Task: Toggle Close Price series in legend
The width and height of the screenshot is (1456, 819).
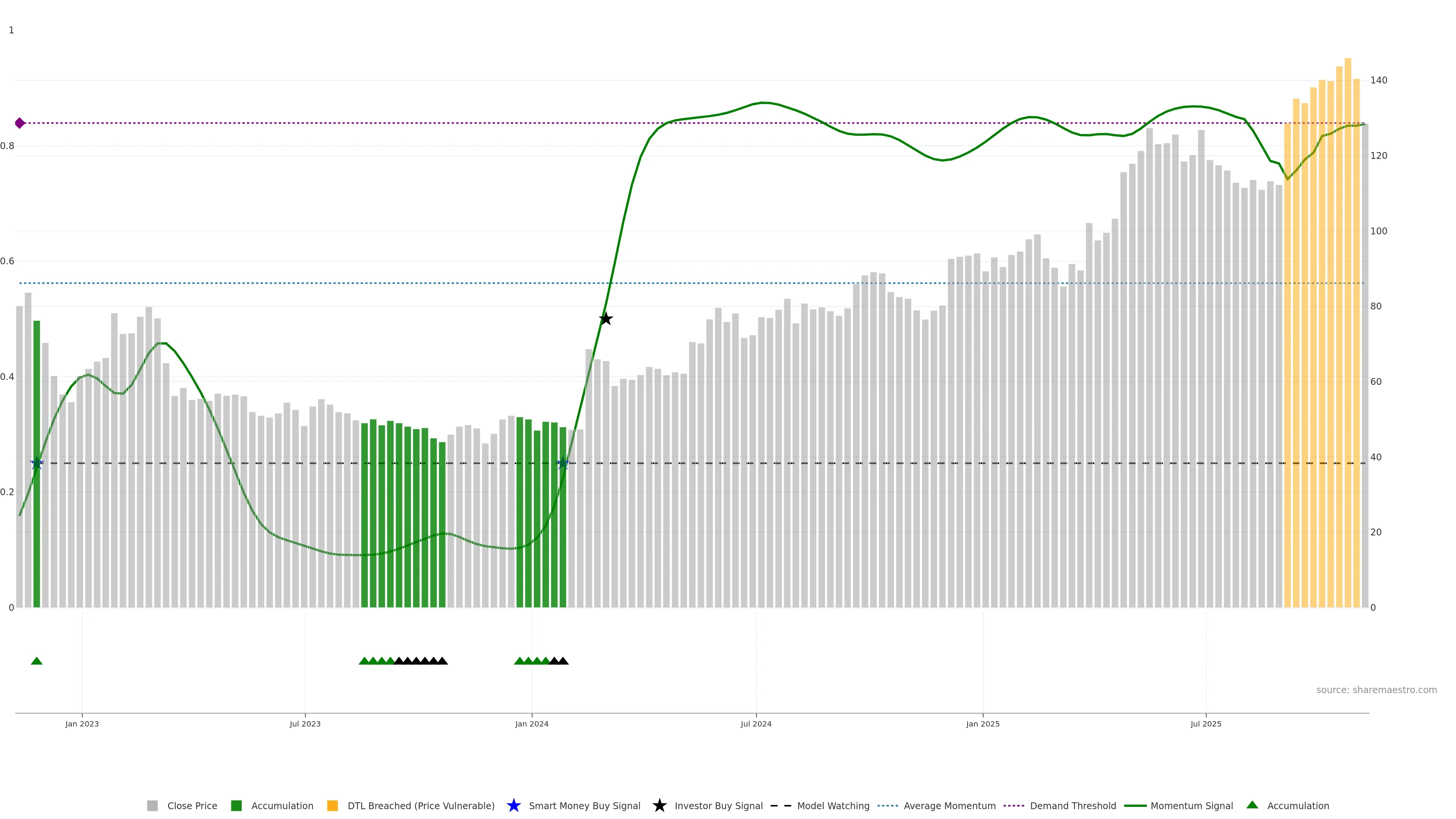Action: click(x=191, y=806)
